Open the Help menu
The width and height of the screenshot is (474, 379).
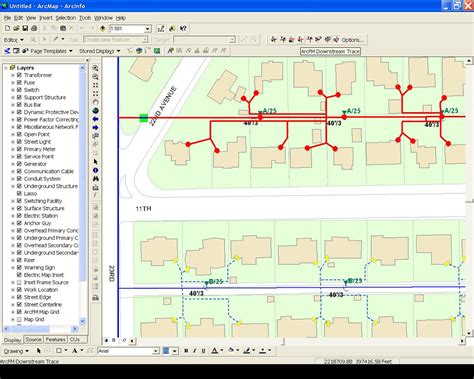[120, 18]
